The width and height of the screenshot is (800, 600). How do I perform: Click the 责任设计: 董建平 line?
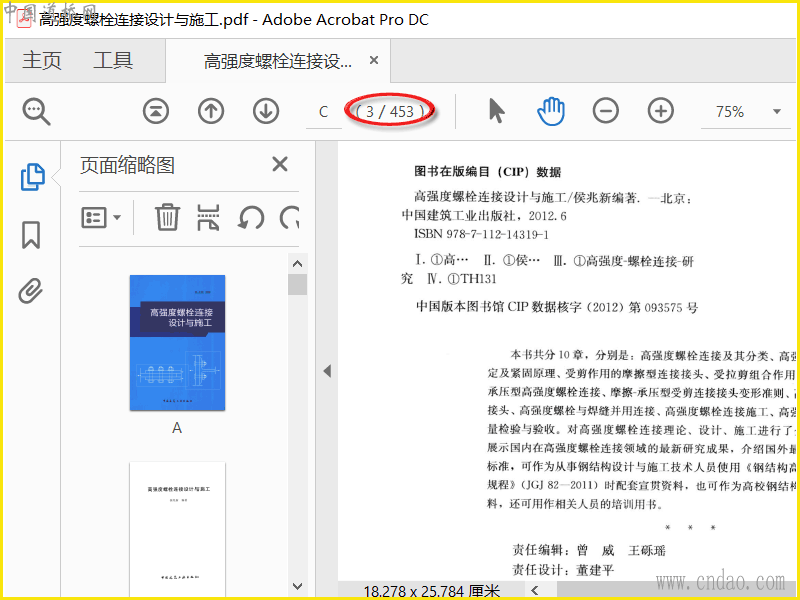(563, 569)
